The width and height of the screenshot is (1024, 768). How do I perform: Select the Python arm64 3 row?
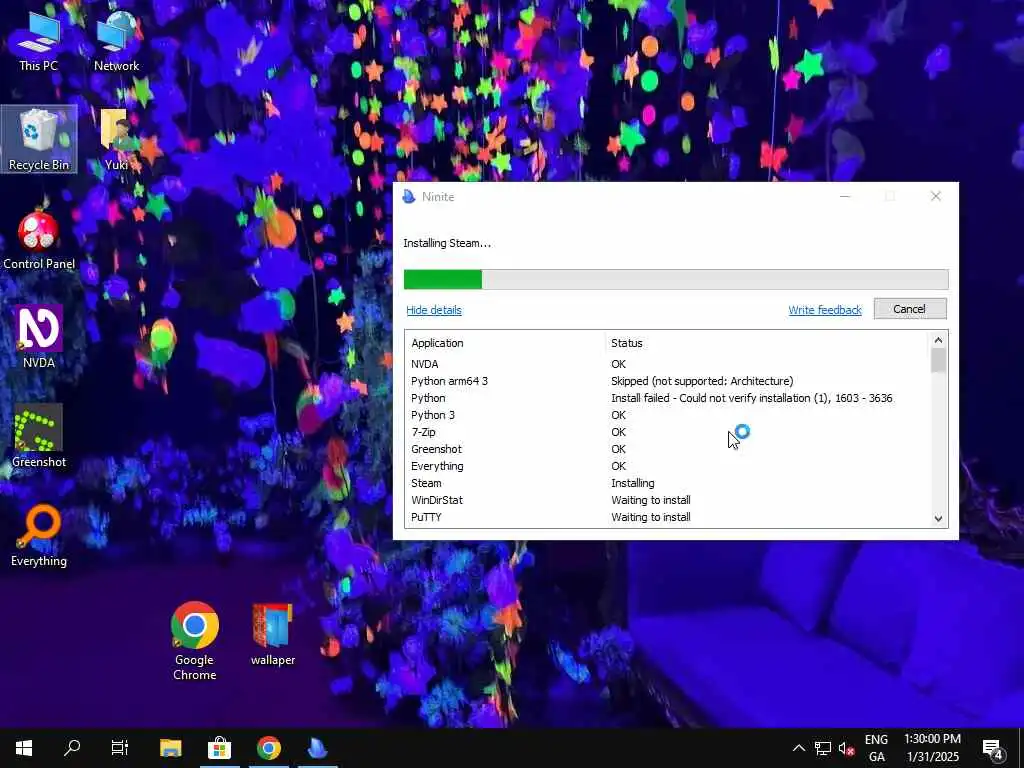(x=667, y=381)
